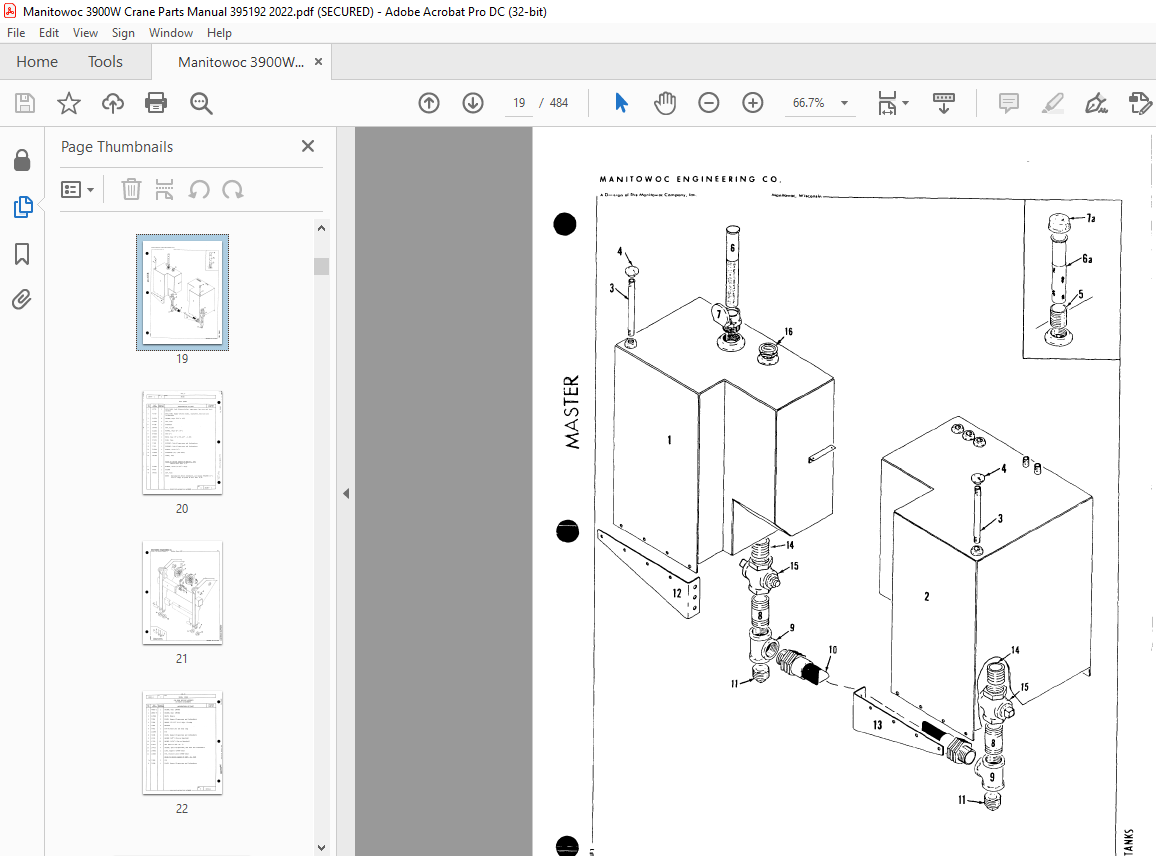Open the View menu

tap(85, 33)
